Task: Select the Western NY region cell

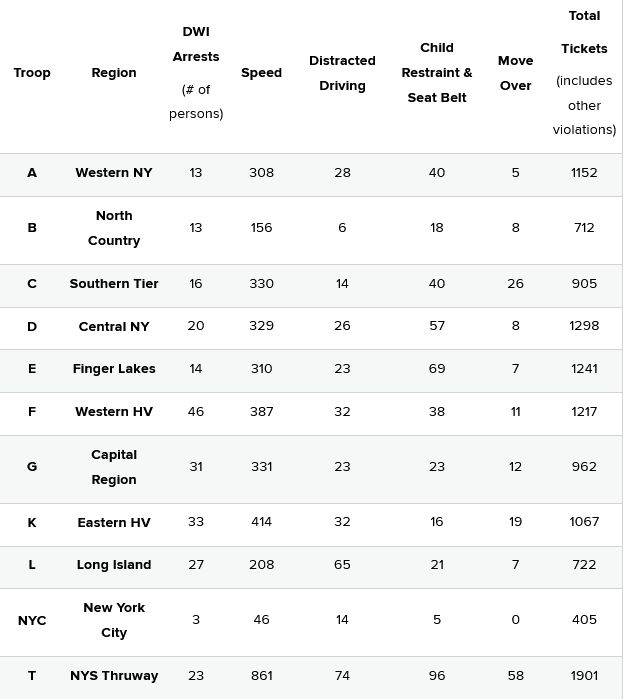Action: 114,172
